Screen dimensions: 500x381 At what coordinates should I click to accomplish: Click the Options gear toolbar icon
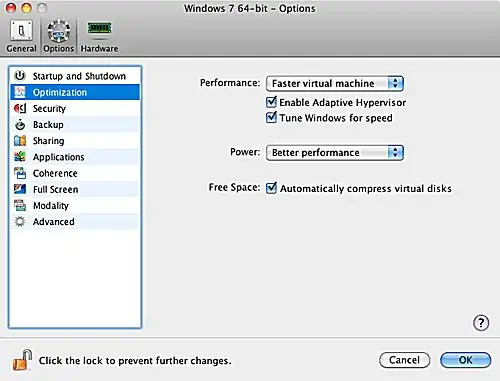(x=59, y=31)
